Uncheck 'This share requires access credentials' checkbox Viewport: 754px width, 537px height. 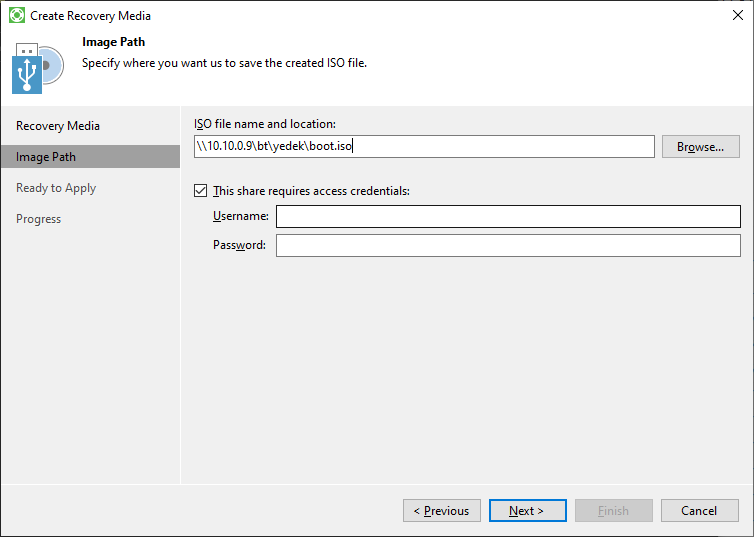[x=201, y=191]
